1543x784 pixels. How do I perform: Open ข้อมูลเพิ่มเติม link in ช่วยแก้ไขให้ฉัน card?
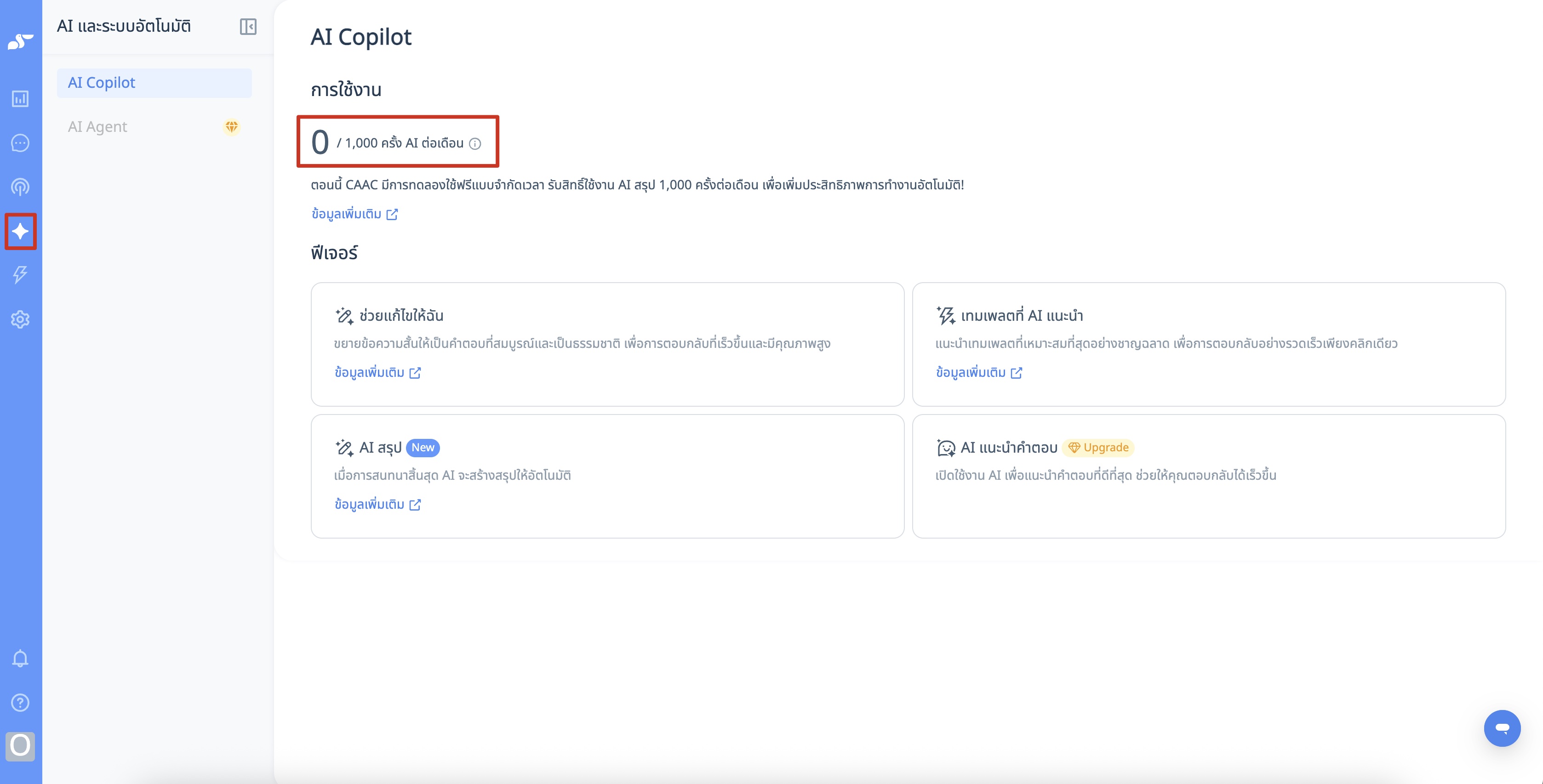(378, 373)
